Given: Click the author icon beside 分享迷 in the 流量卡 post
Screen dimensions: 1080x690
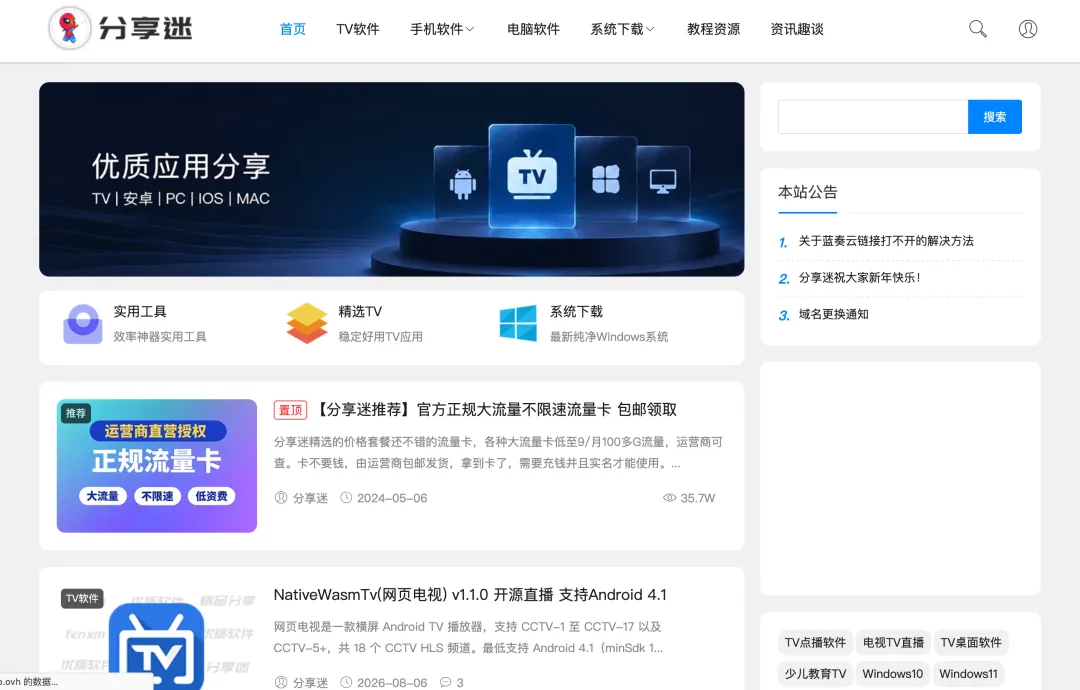Looking at the screenshot, I should (280, 497).
